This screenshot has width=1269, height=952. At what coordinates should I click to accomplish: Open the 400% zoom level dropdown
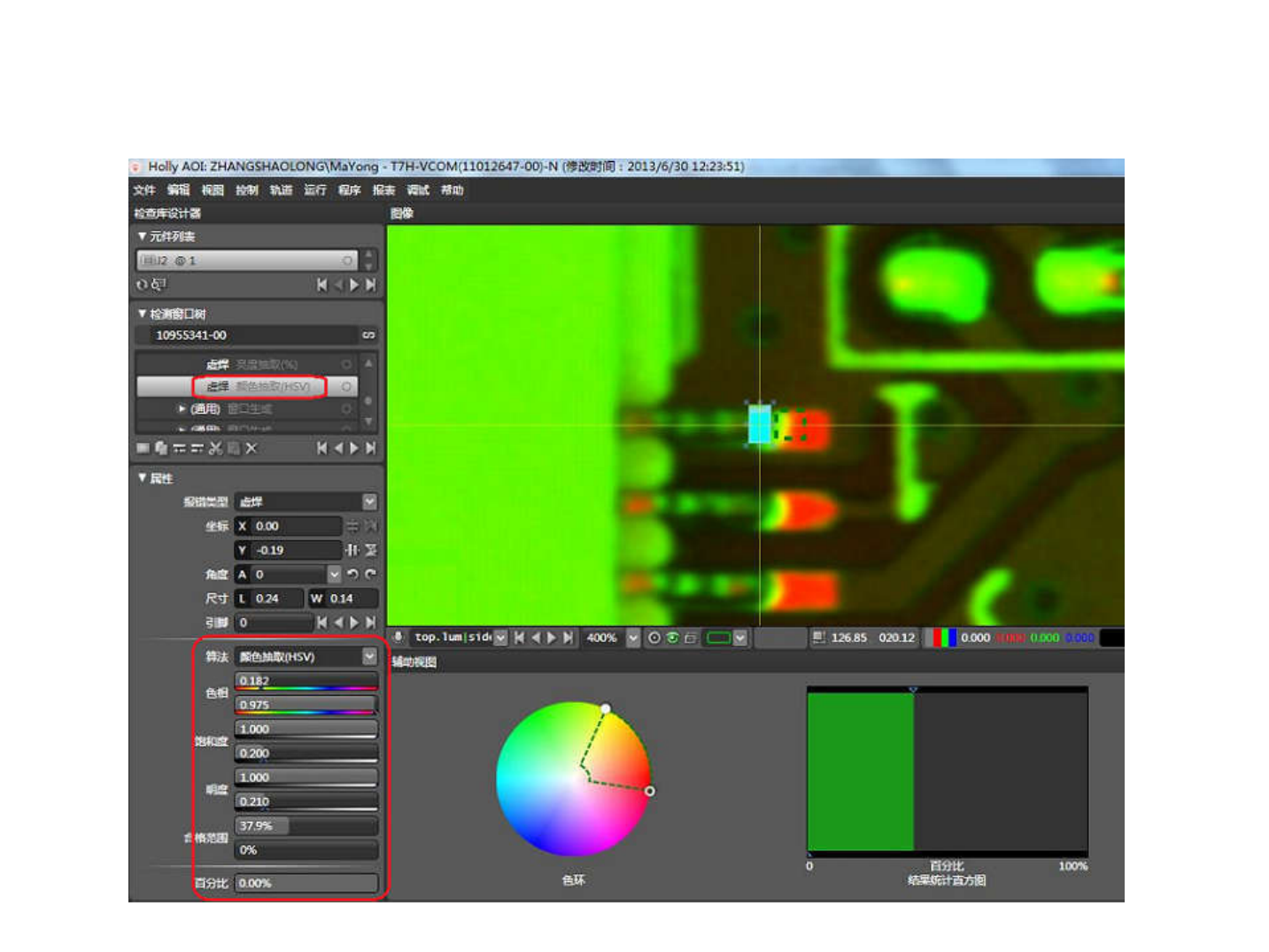click(x=632, y=638)
